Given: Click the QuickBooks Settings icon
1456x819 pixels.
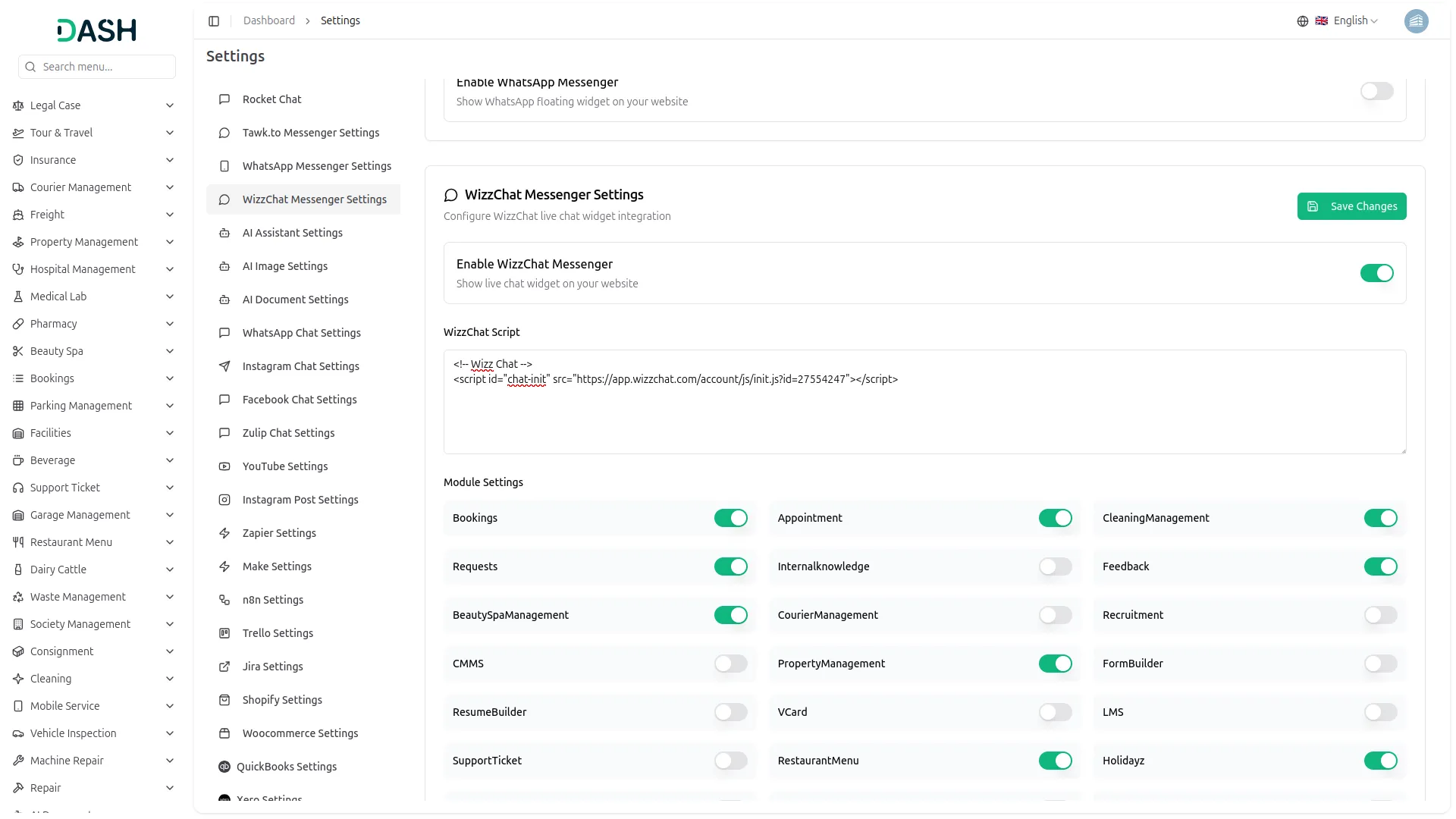Looking at the screenshot, I should click(224, 767).
